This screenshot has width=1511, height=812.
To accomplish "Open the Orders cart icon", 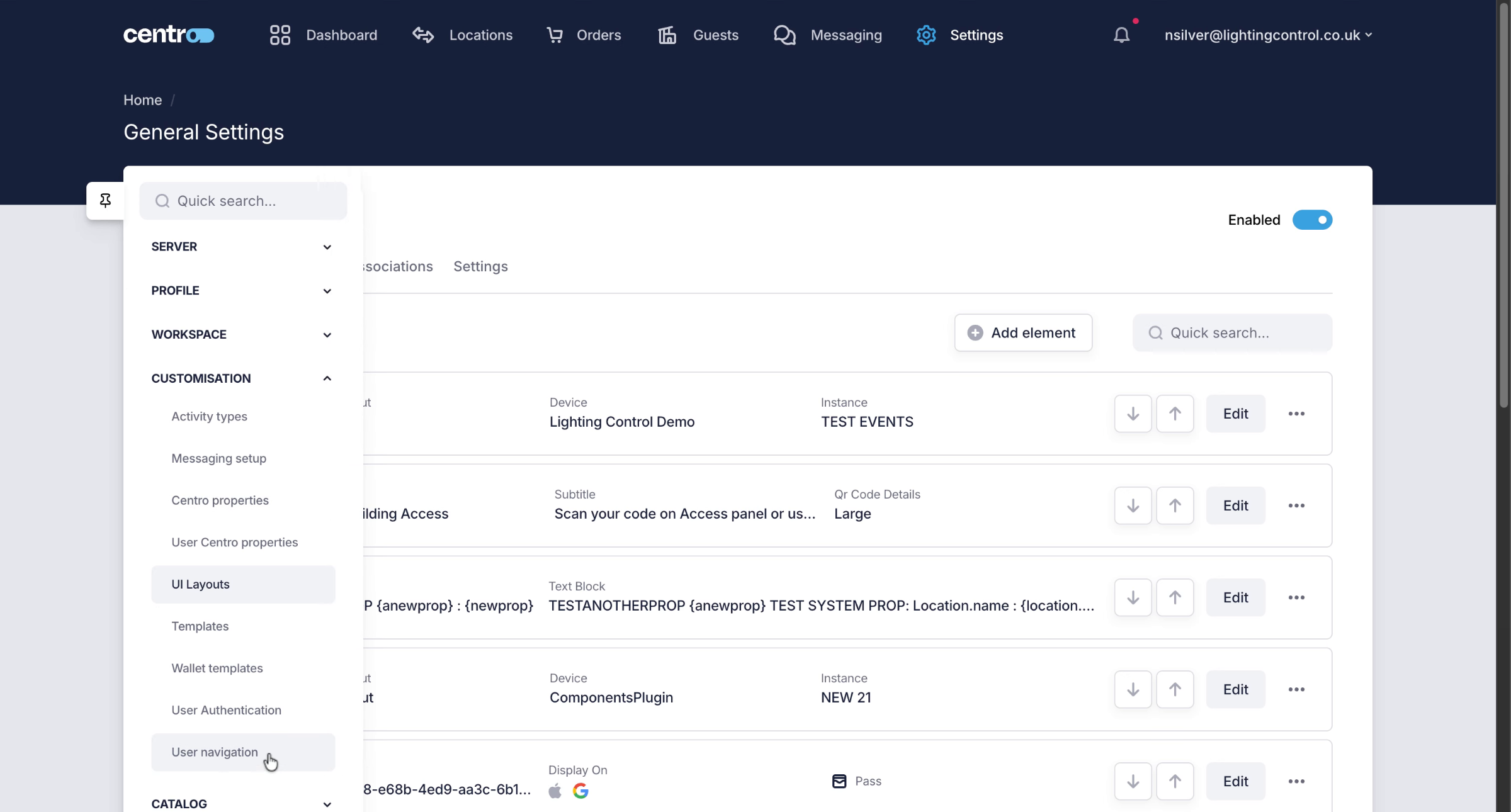I will 555,35.
